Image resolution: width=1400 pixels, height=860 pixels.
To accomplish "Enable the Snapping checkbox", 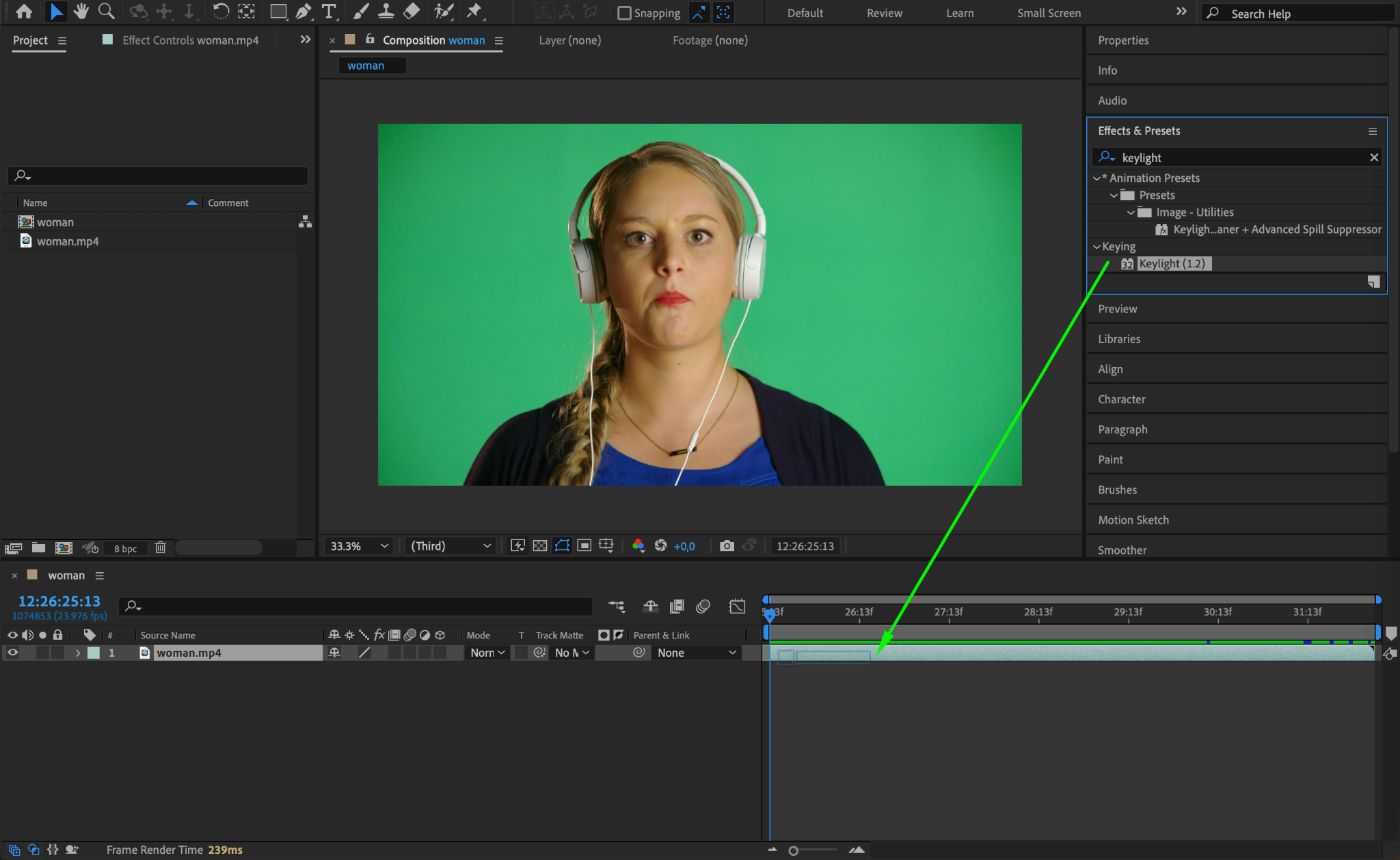I will 623,13.
